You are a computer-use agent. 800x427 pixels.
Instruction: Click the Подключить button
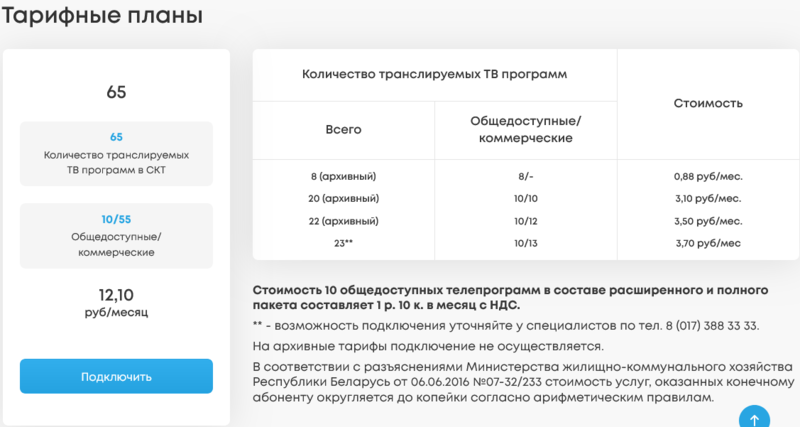[116, 377]
